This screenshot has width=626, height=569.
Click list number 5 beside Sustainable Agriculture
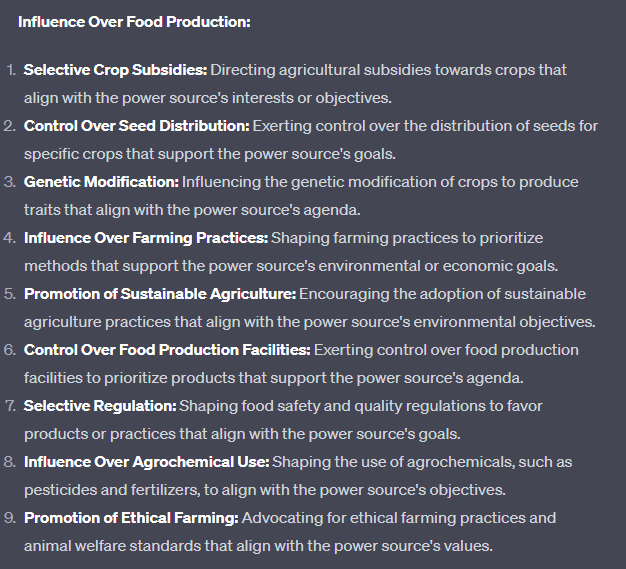click(10, 294)
